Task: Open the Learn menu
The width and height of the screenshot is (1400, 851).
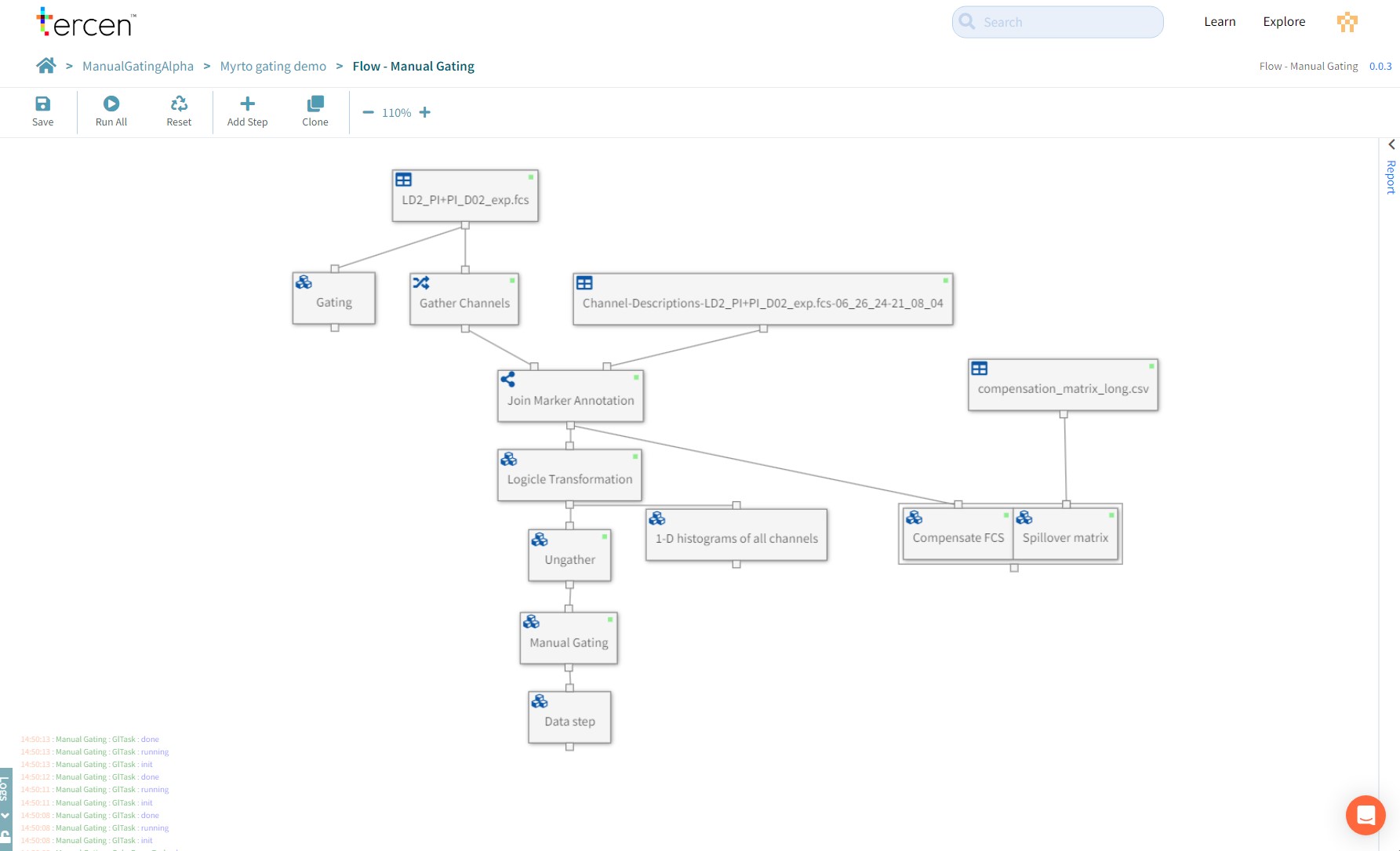Action: (x=1220, y=22)
